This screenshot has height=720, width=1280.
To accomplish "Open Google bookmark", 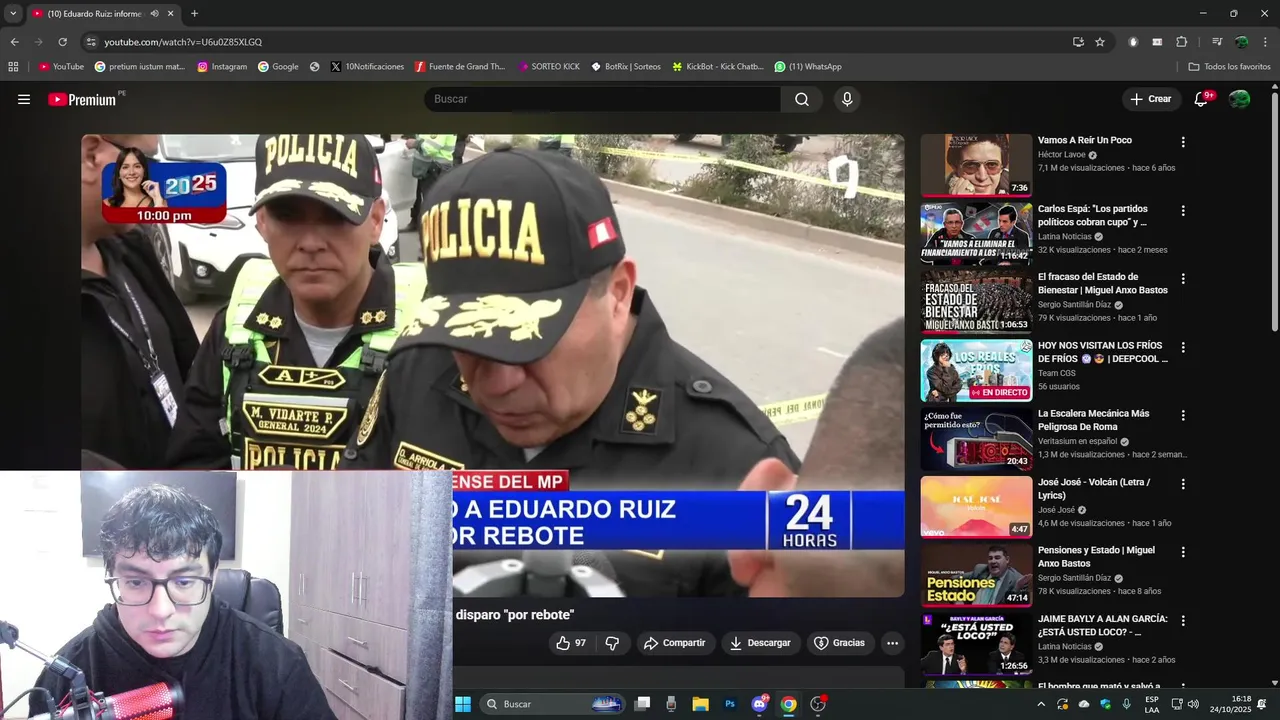I will coord(278,67).
